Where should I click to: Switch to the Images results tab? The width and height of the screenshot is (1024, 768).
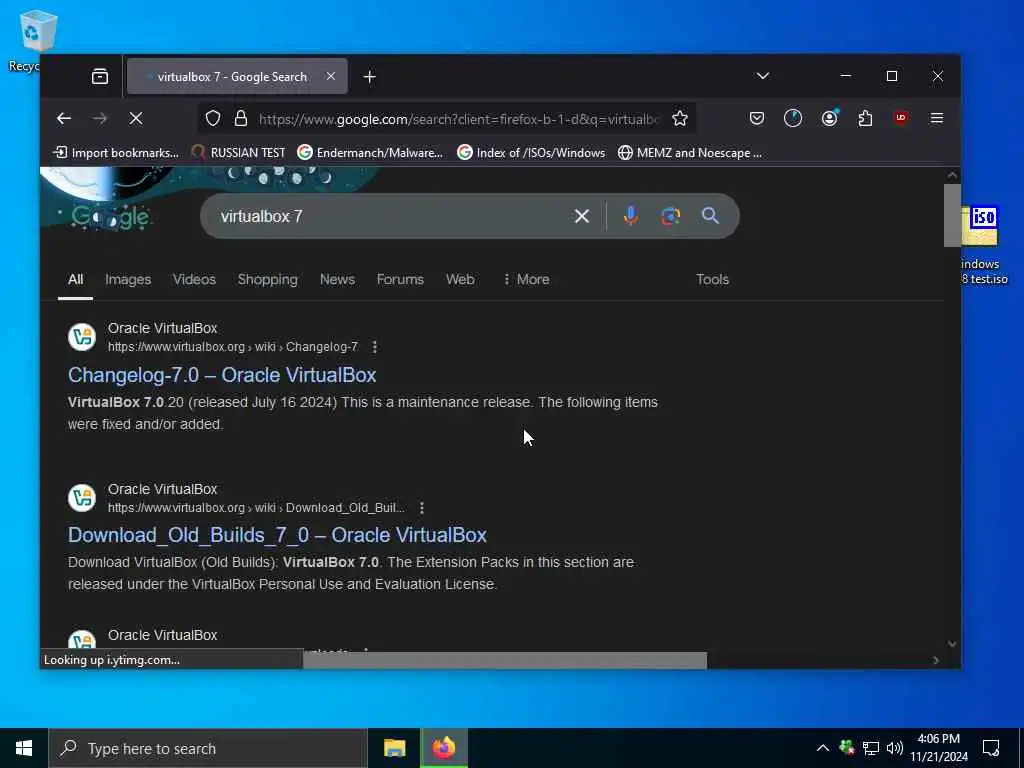128,280
